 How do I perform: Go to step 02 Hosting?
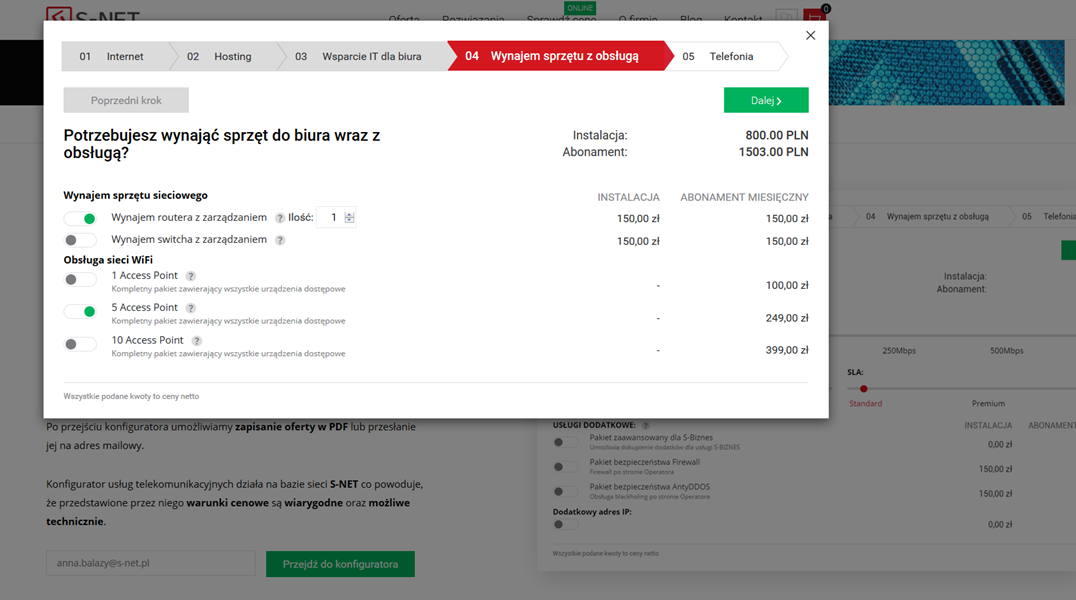[x=221, y=56]
